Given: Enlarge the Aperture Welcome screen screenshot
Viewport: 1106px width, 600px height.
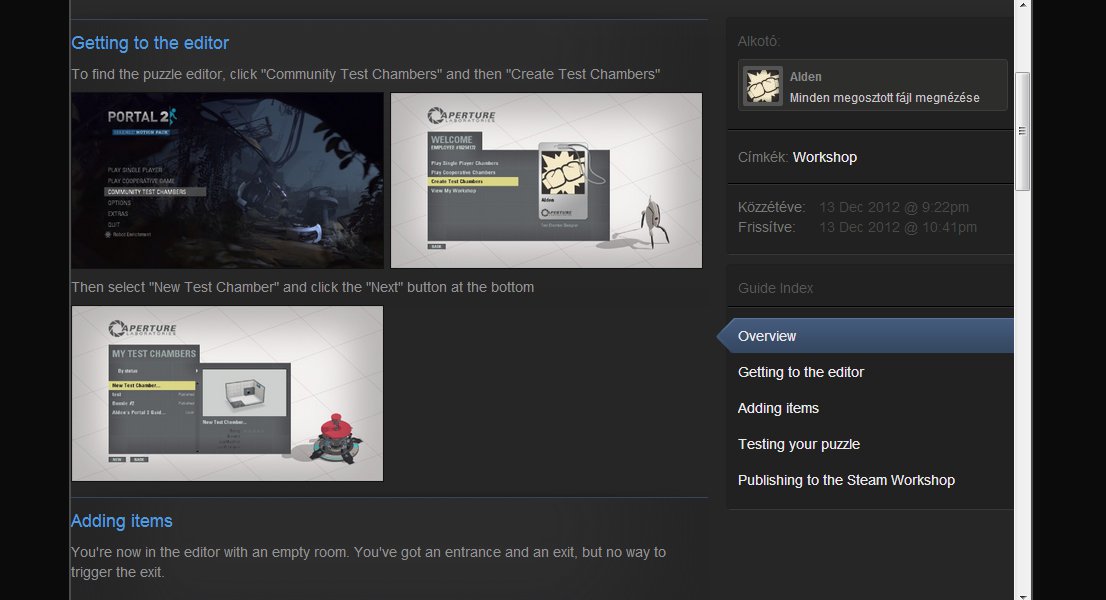Looking at the screenshot, I should click(546, 180).
